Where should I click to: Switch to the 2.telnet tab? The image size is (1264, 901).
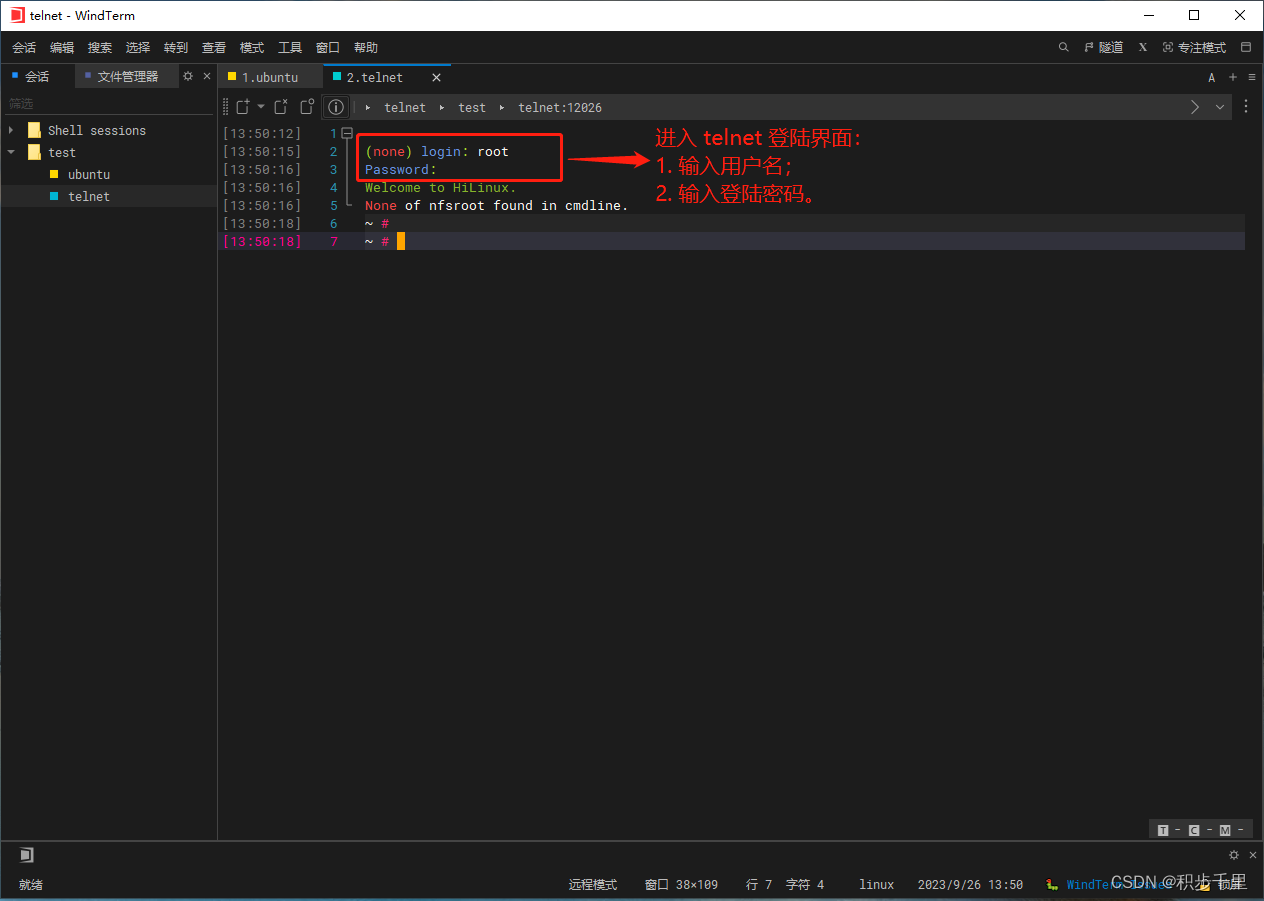(x=375, y=77)
